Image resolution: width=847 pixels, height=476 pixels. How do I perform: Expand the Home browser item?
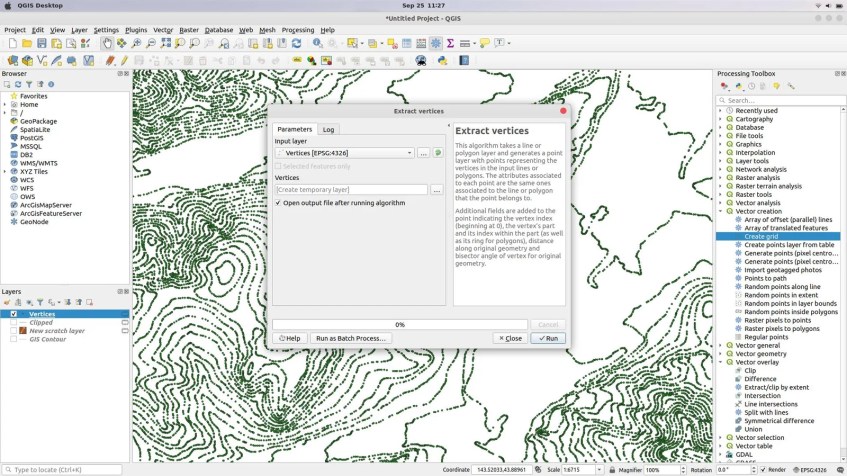pos(5,104)
